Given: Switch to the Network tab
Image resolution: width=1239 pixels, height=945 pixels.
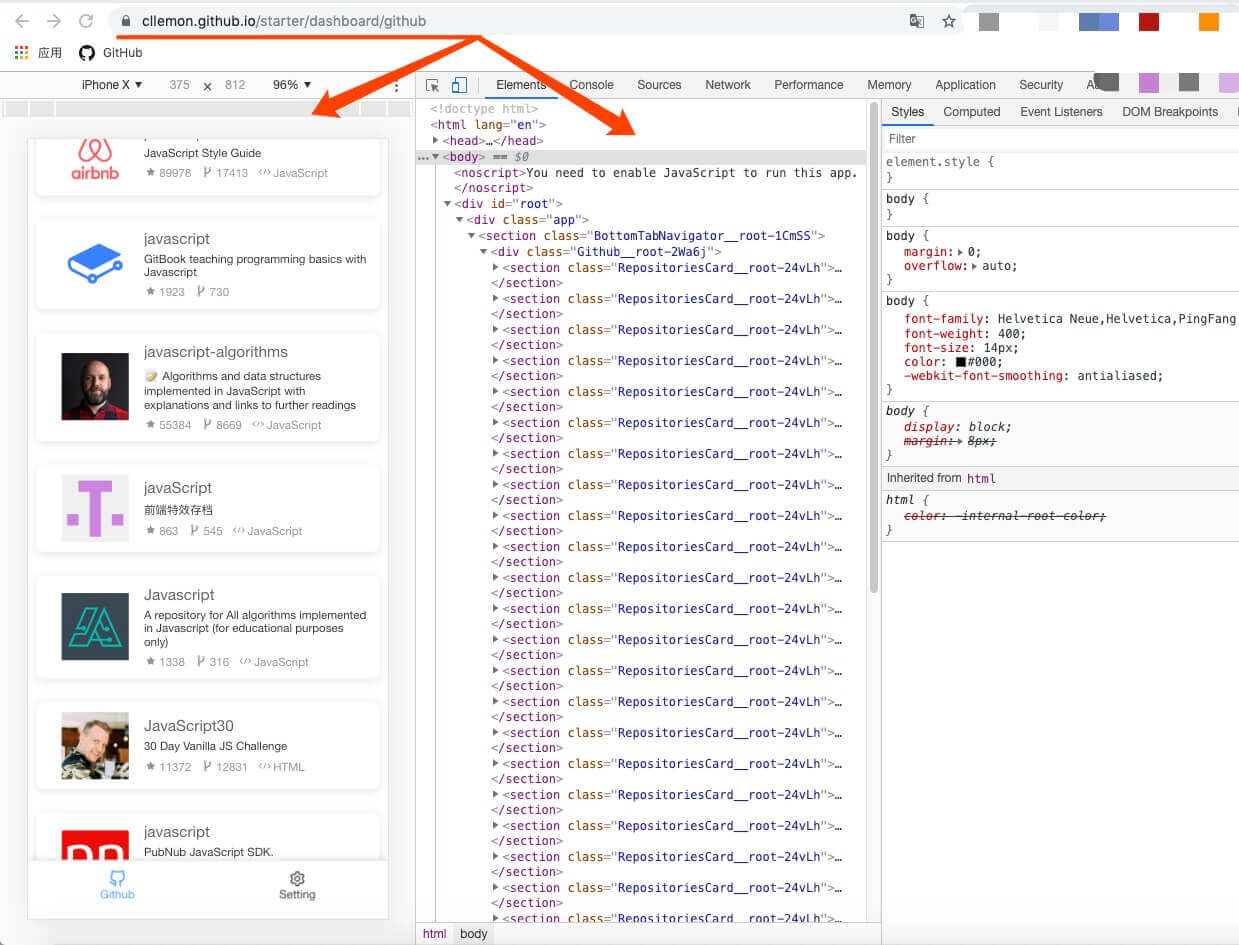Looking at the screenshot, I should [728, 85].
